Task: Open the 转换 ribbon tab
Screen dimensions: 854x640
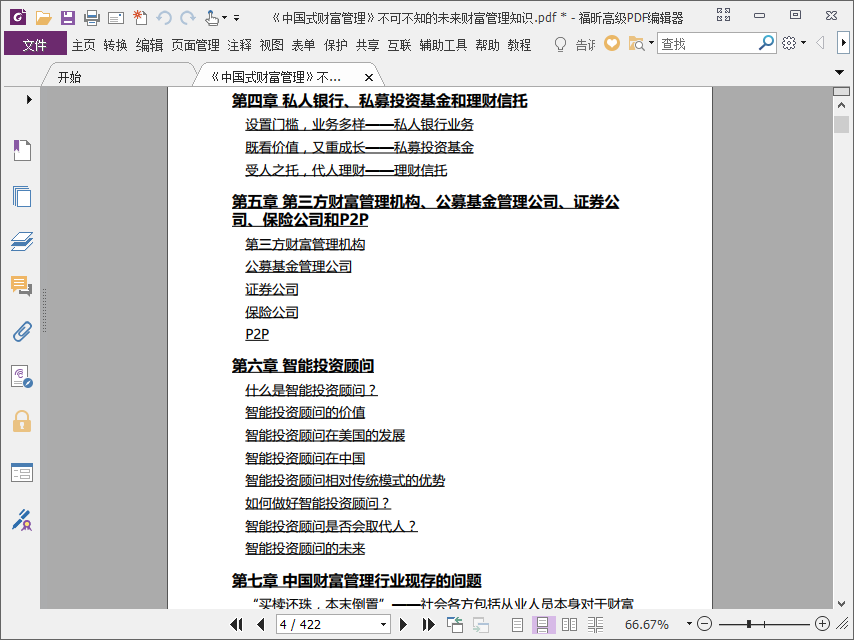Action: tap(115, 45)
